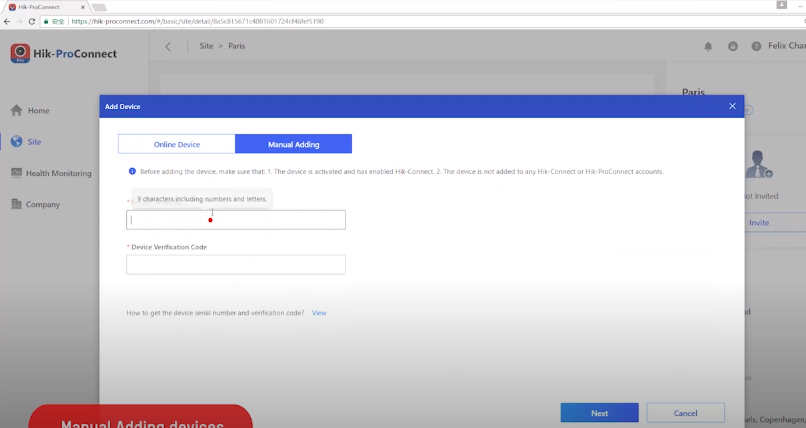
Task: Switch to the Online Device tab
Action: (176, 144)
